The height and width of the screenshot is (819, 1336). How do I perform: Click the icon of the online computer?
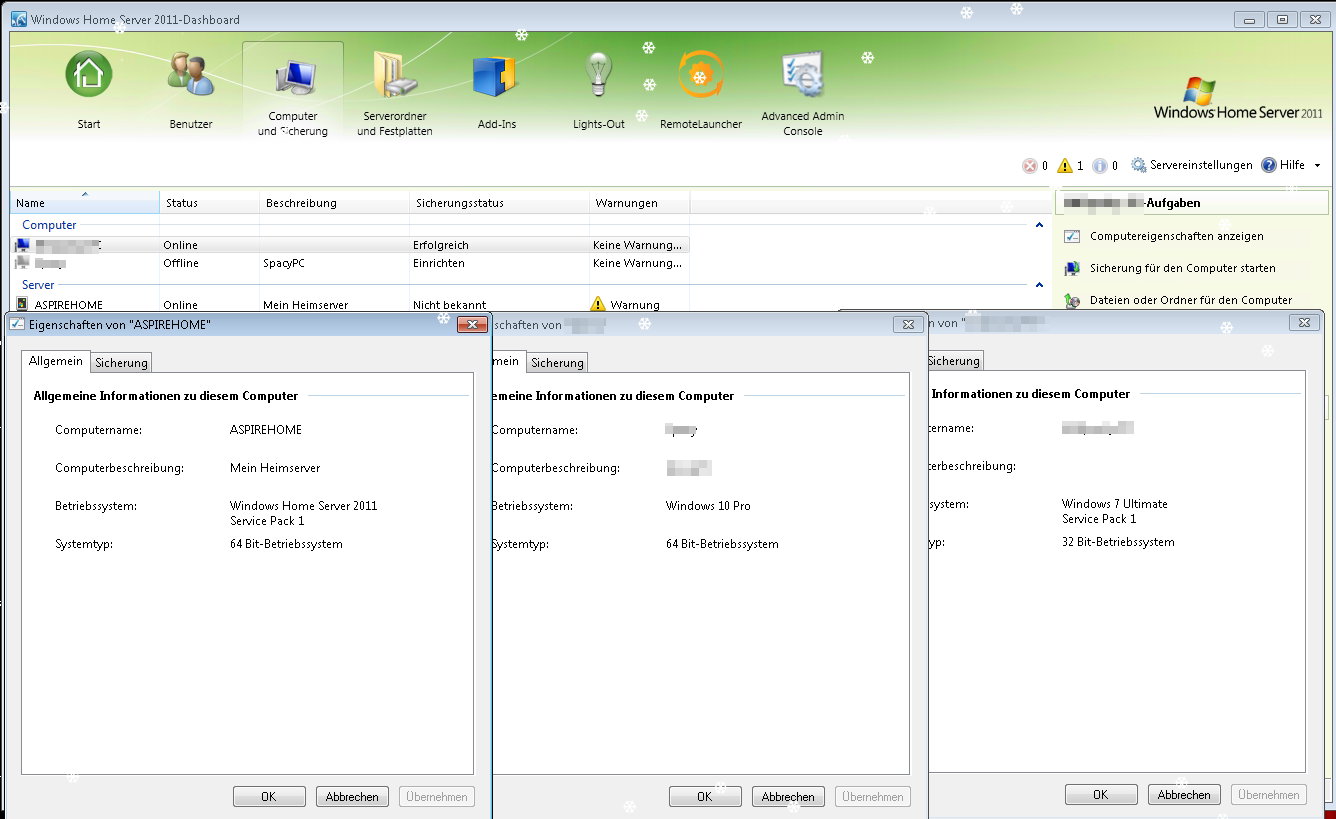22,245
